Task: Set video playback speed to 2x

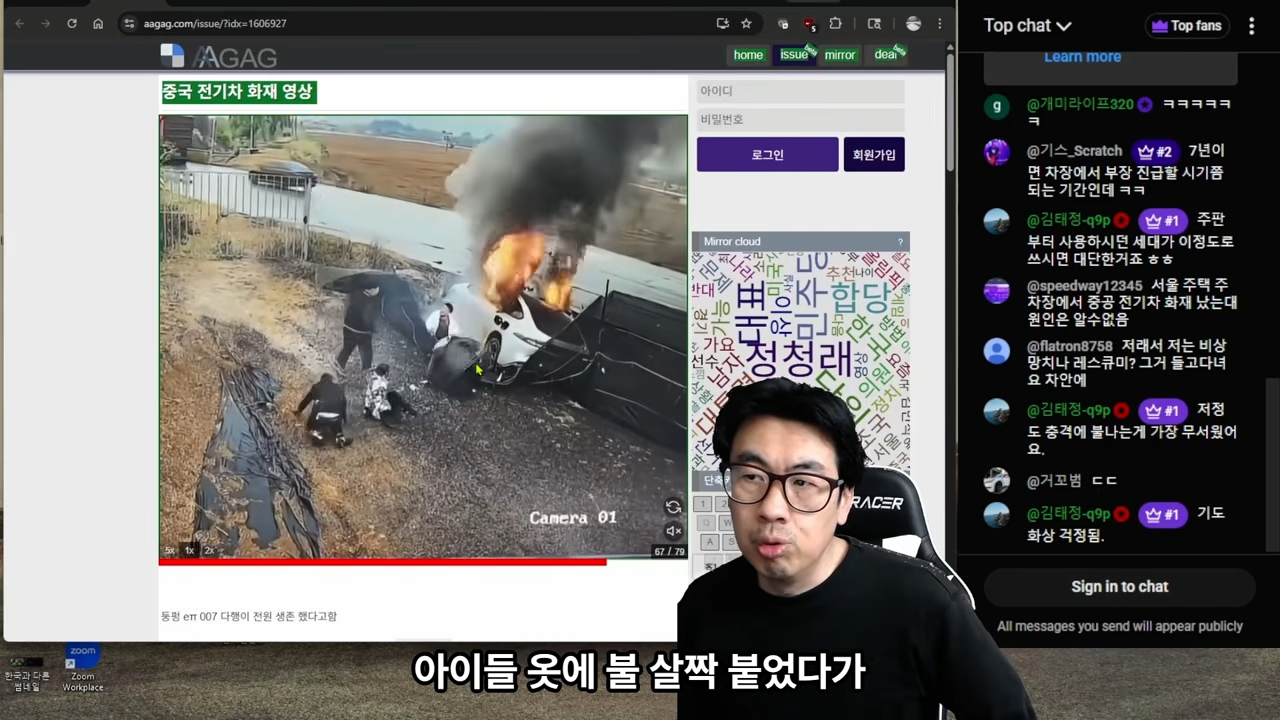Action: pos(209,551)
